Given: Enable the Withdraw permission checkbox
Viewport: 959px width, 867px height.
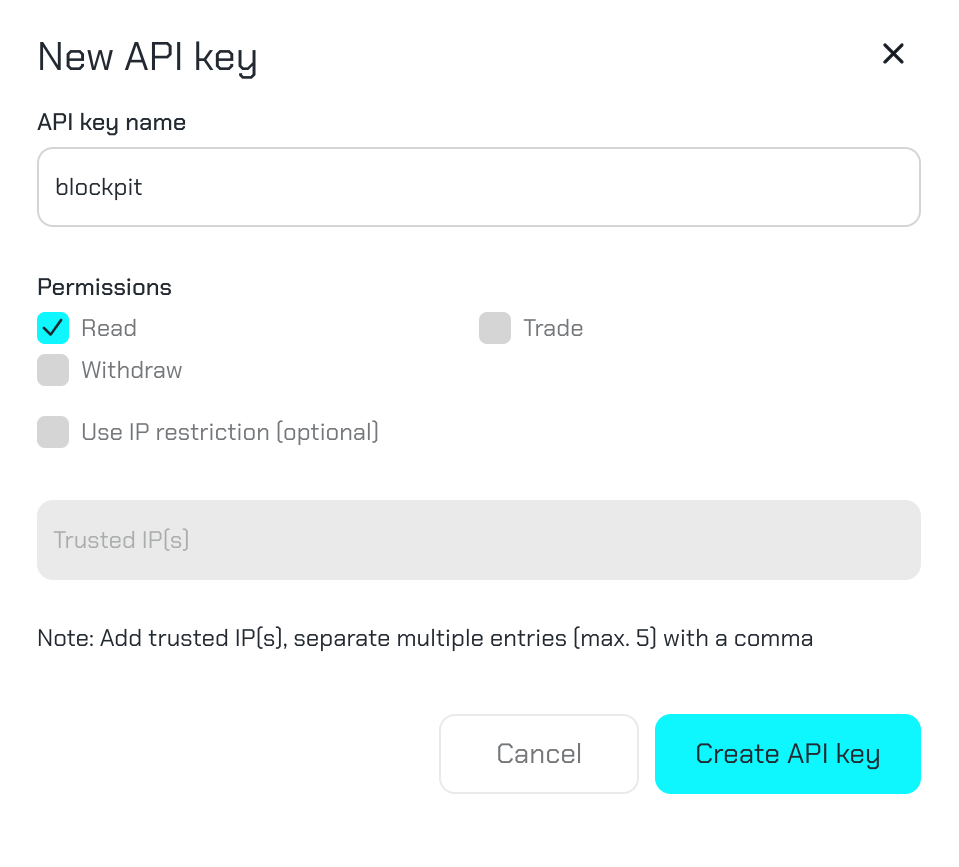Looking at the screenshot, I should (x=53, y=370).
